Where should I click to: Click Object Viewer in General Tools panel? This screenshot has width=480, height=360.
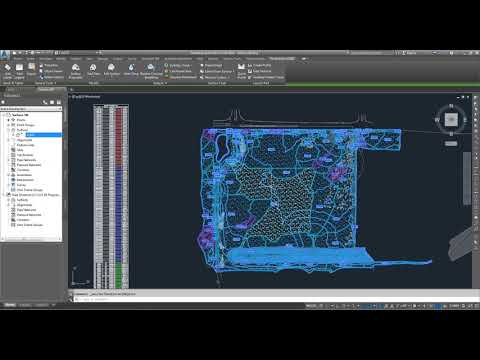pos(51,71)
